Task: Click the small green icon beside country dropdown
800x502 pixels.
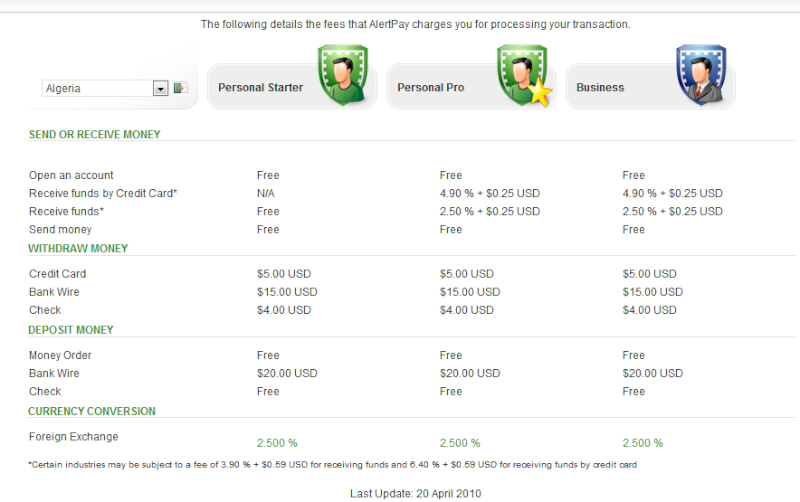Action: click(x=180, y=88)
